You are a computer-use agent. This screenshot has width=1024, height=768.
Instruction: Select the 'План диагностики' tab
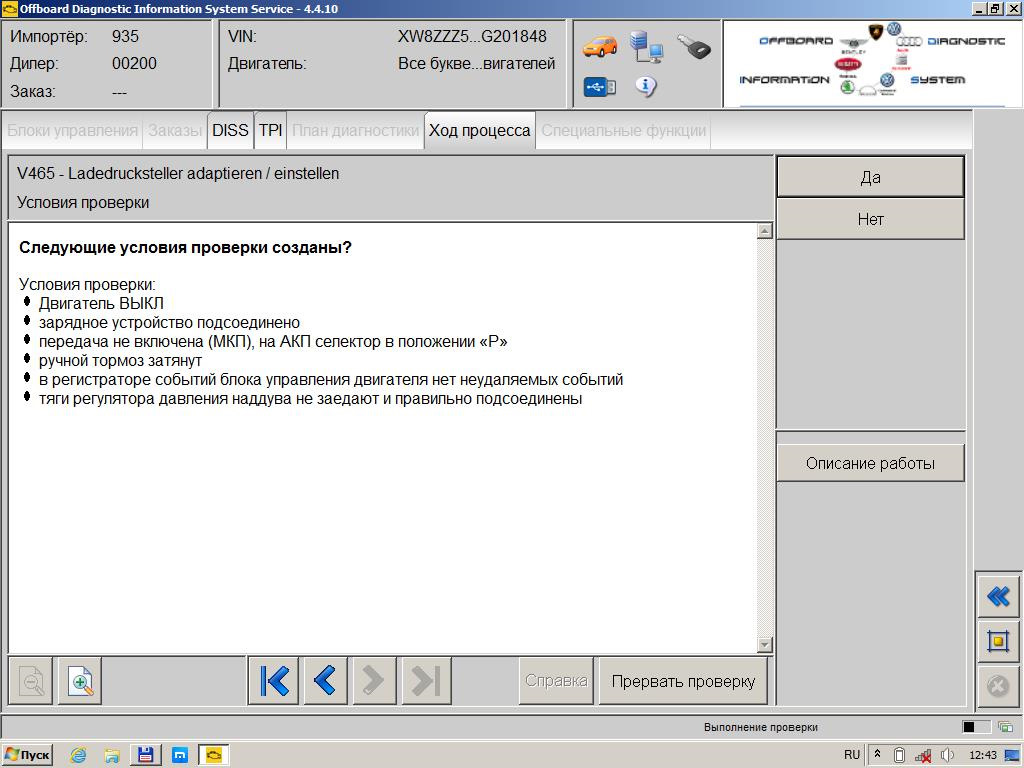pyautogui.click(x=355, y=131)
